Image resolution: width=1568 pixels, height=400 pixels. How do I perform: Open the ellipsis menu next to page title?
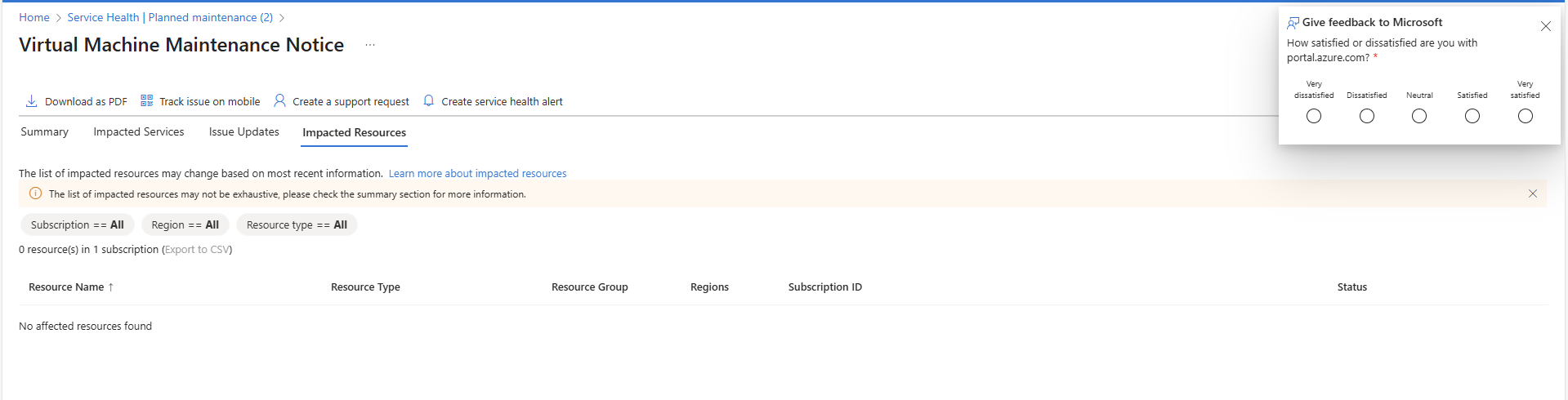click(370, 45)
